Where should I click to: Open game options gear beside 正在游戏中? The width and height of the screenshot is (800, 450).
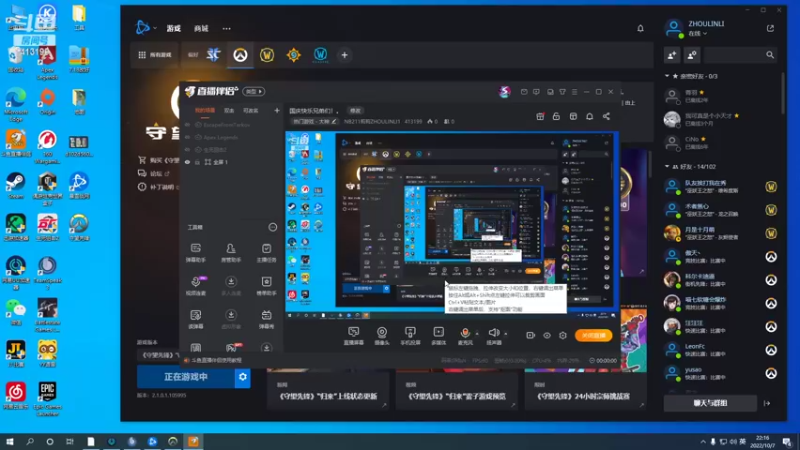(x=242, y=377)
